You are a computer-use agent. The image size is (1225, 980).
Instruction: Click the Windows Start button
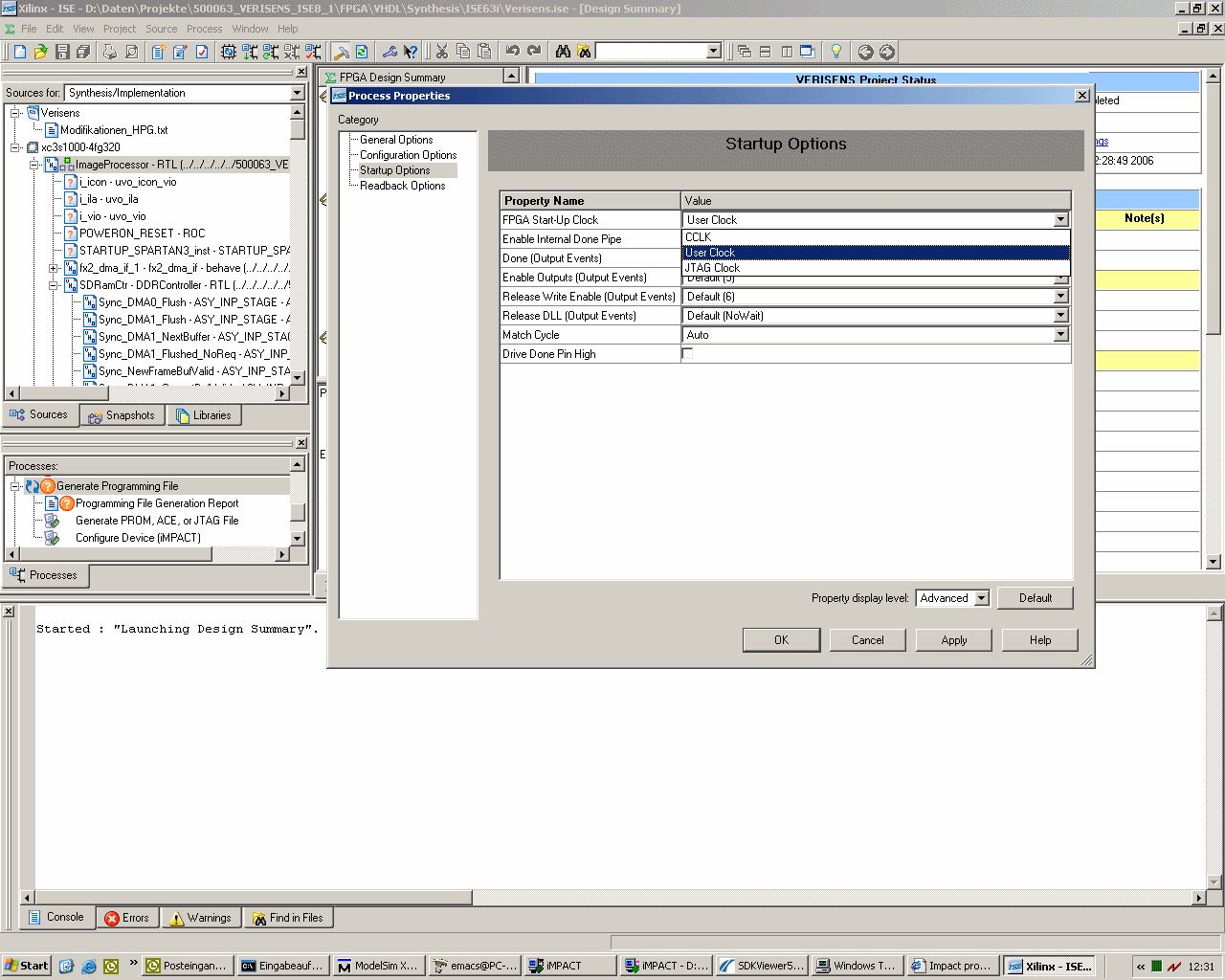pyautogui.click(x=26, y=966)
